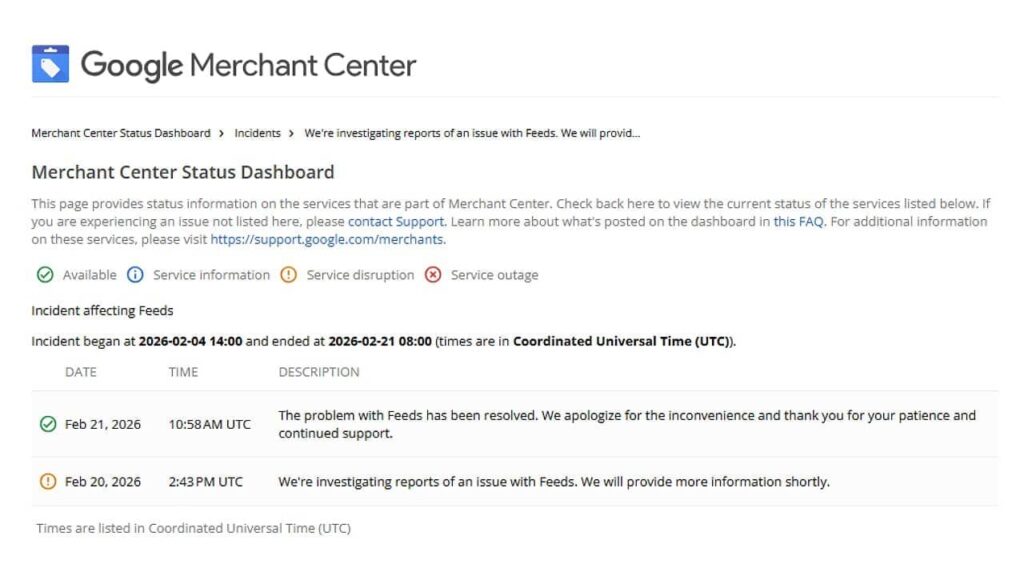Click the red Service outage icon
This screenshot has height=576, width=1024.
click(x=434, y=274)
